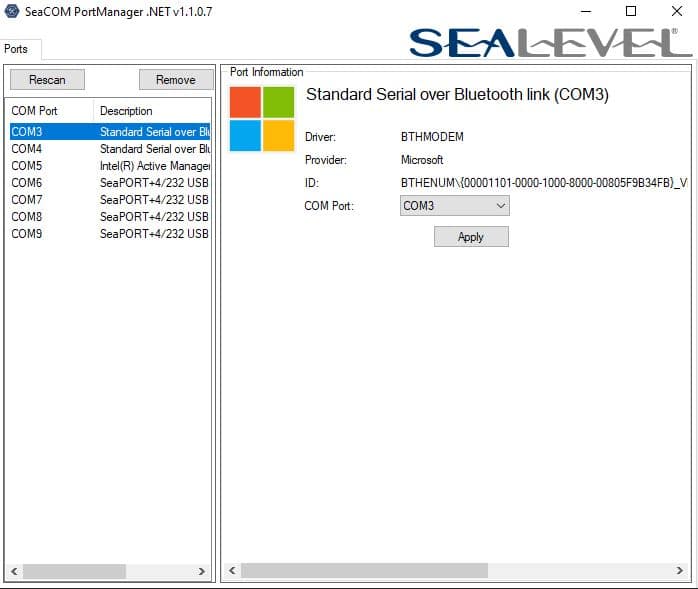
Task: Click the Standard Serial over Bluetooth link heading
Action: [457, 94]
